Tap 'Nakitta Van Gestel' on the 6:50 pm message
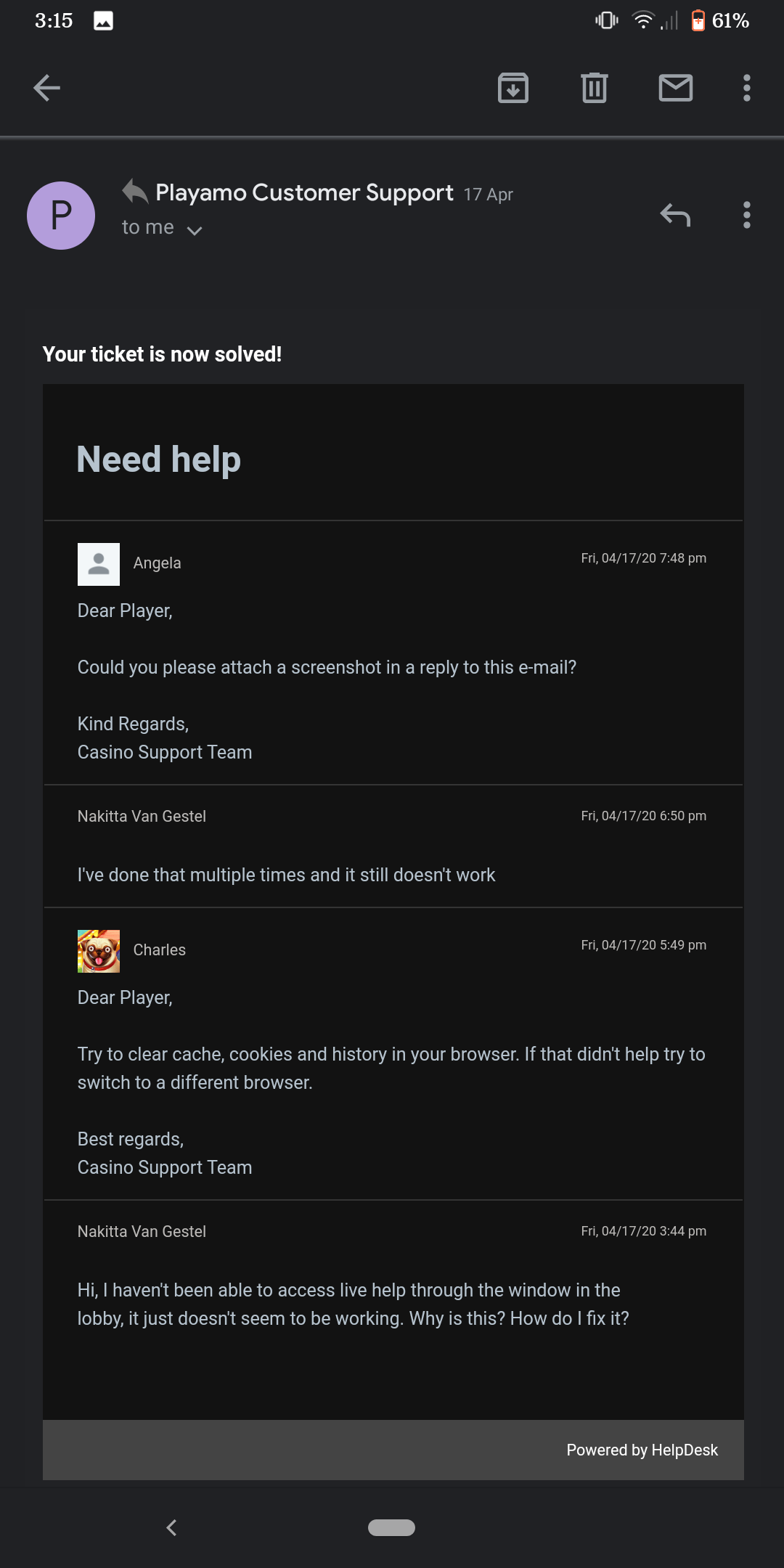 142,817
